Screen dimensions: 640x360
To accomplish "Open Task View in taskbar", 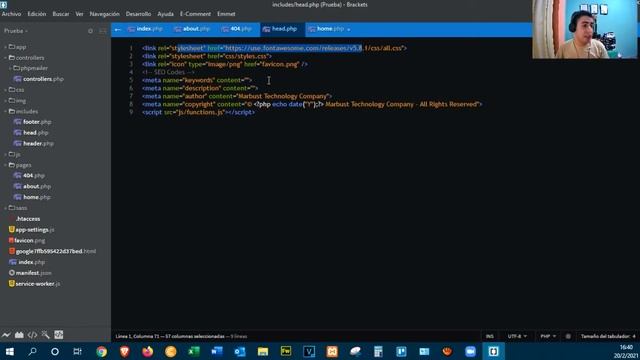I will pos(77,351).
